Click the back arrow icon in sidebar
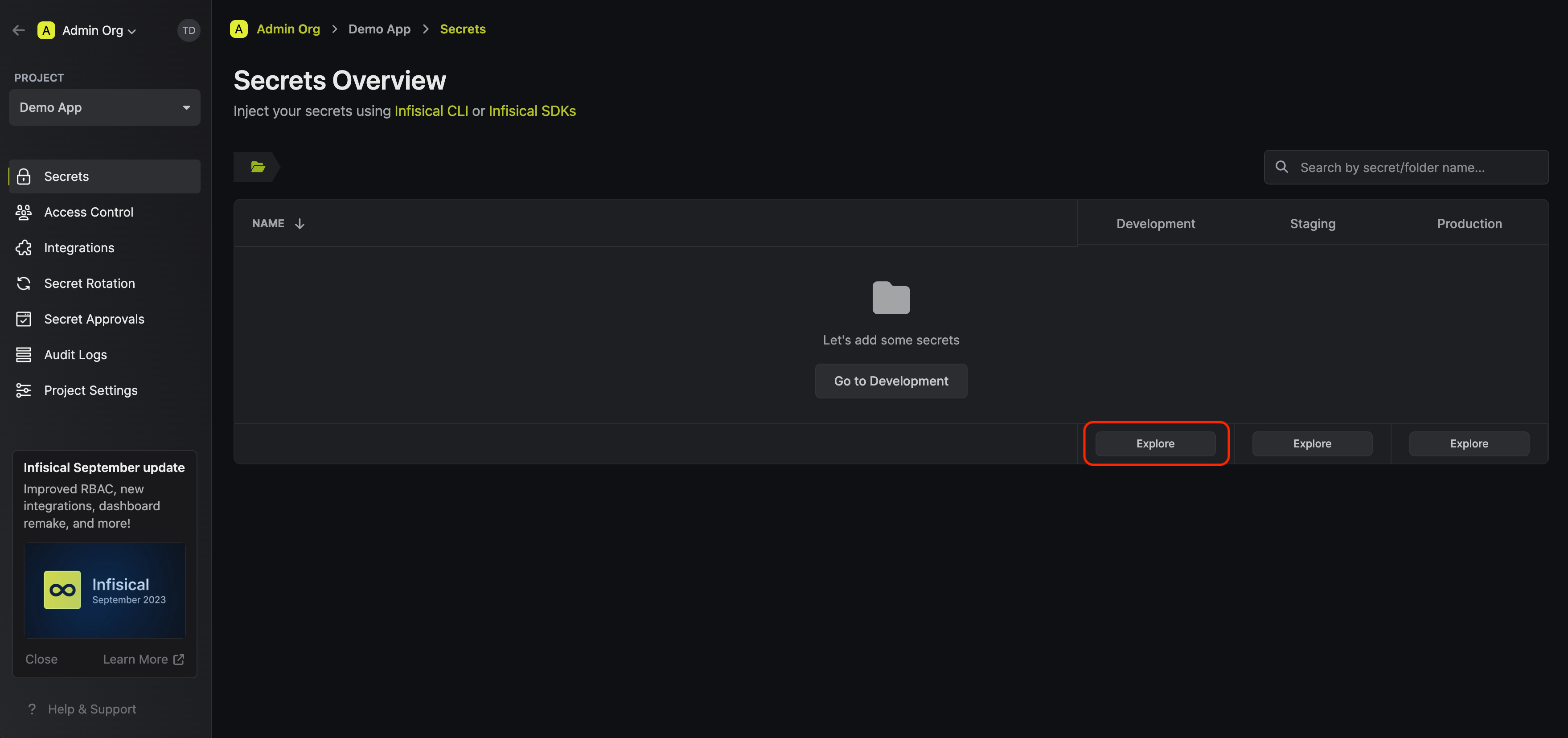 (19, 30)
